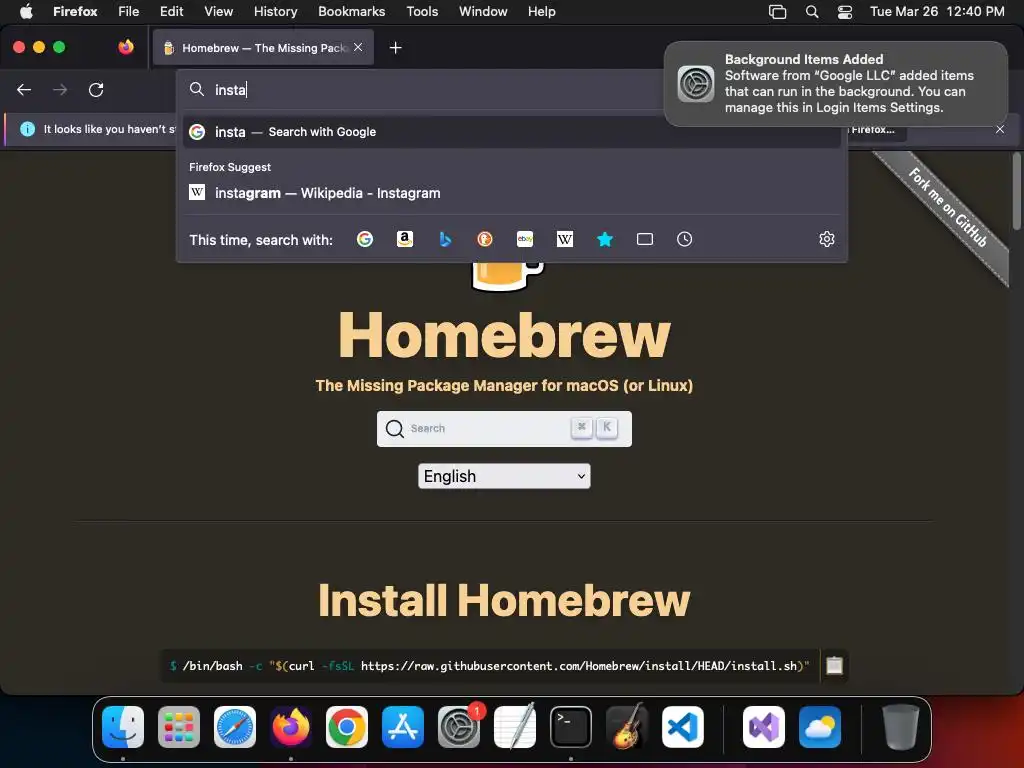
Task: Open the Apple menu
Action: [26, 11]
